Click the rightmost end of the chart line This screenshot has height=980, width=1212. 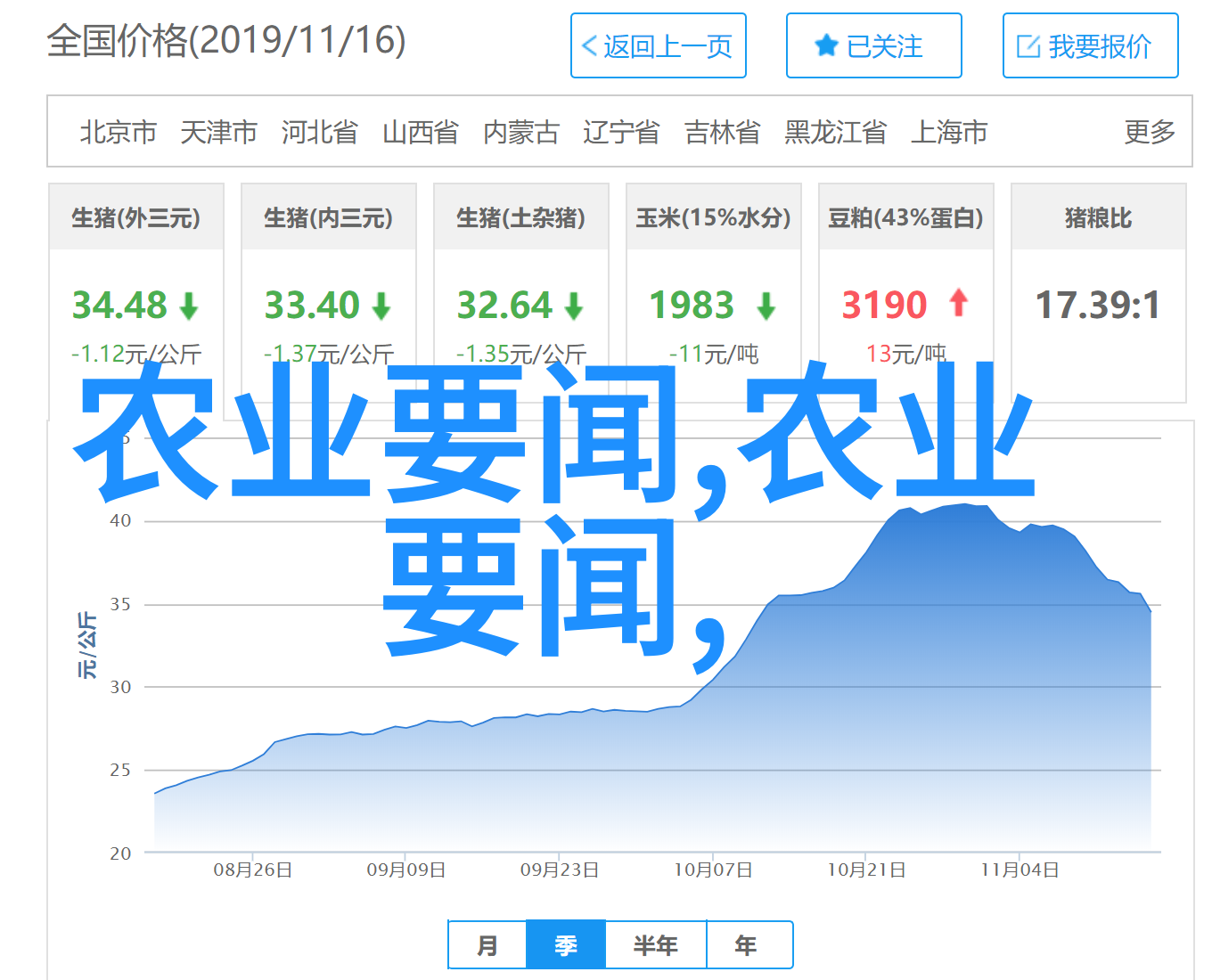pos(1151,611)
